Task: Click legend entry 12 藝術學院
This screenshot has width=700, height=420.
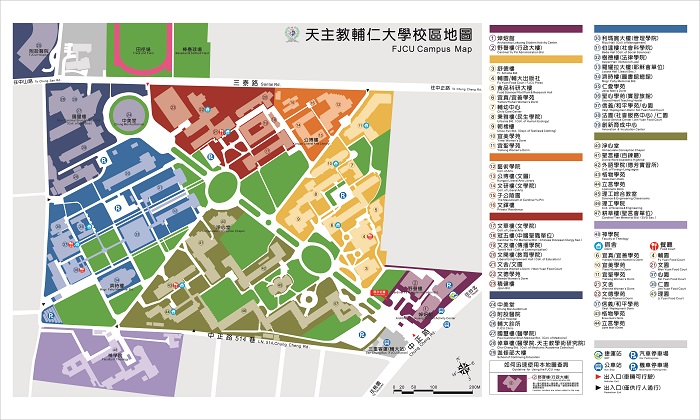Action: click(505, 166)
